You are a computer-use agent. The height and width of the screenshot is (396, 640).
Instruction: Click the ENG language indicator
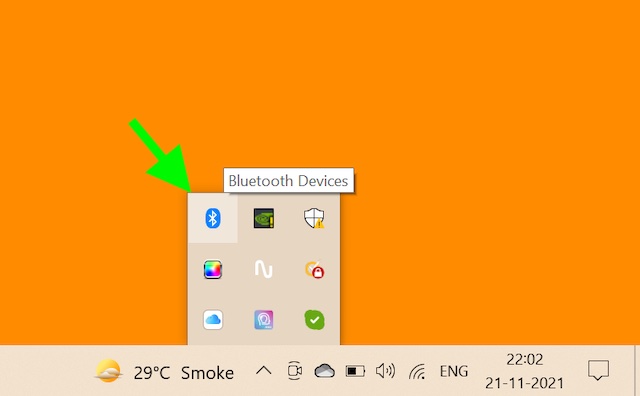pyautogui.click(x=454, y=371)
